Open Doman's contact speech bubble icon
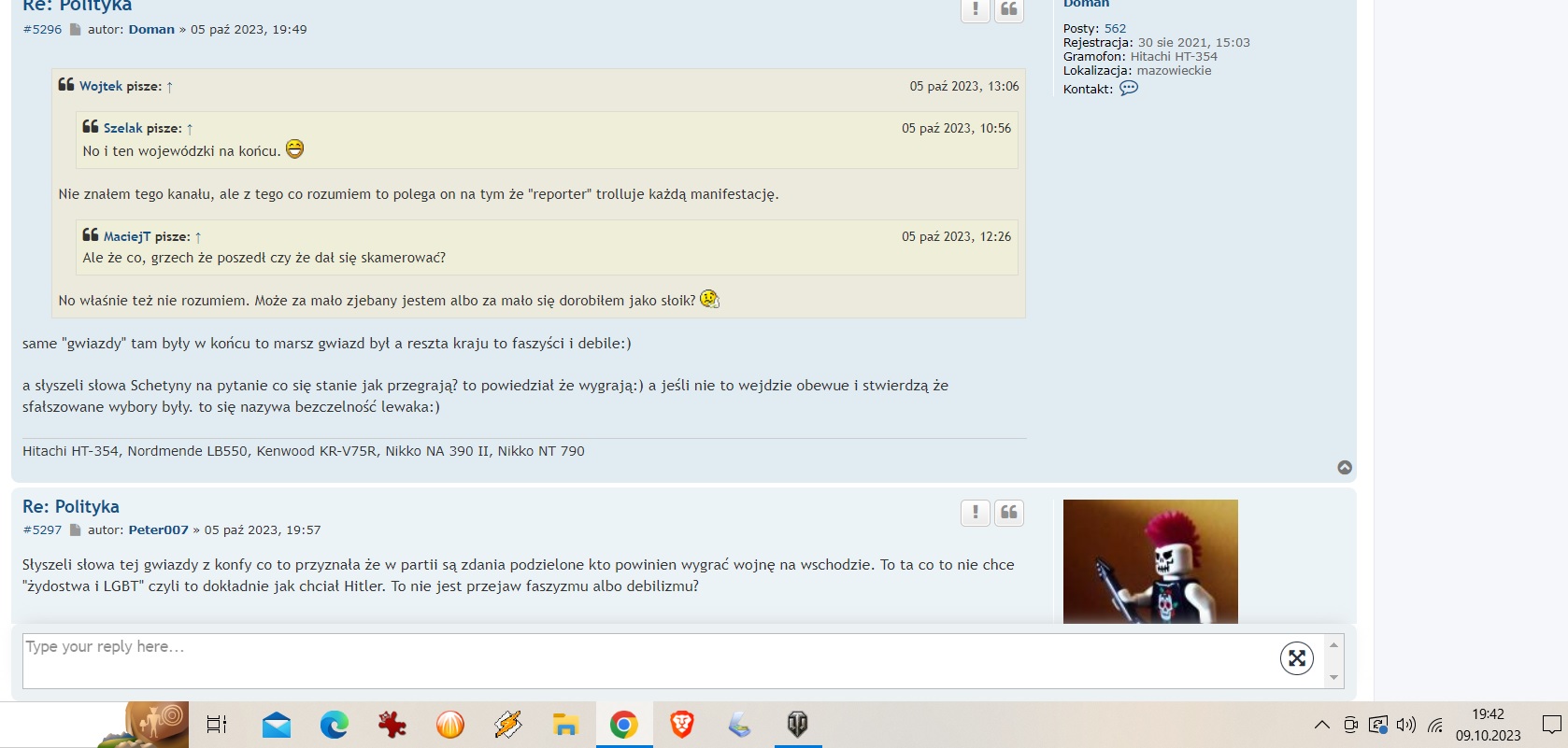1568x748 pixels. click(1128, 89)
